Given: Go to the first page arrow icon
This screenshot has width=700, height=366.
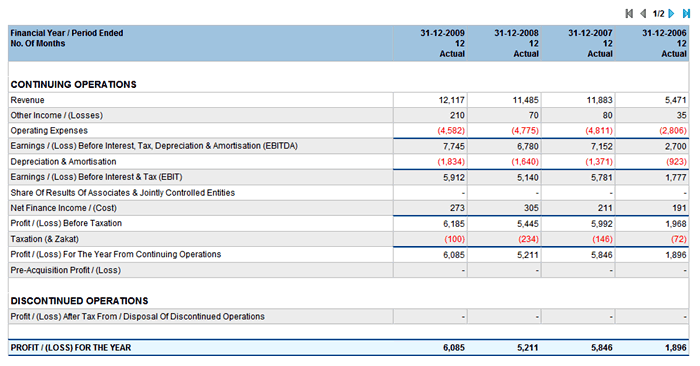Looking at the screenshot, I should coord(629,14).
